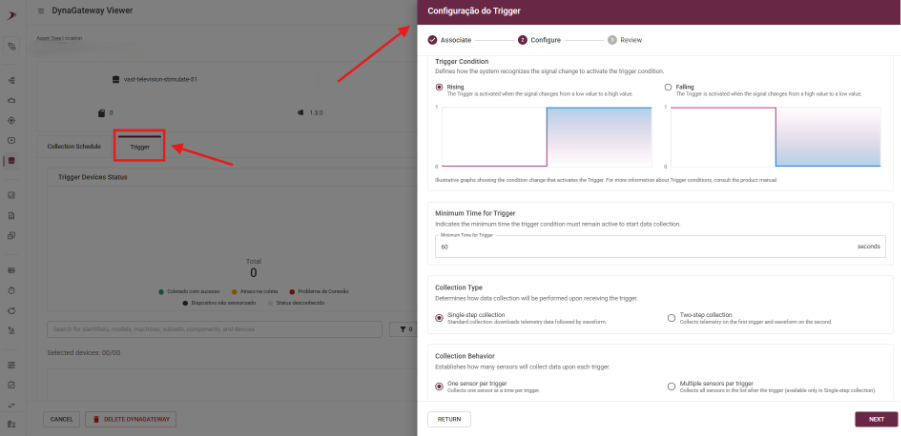Choose Two-step collection option
This screenshot has width=901, height=436.
pos(671,317)
